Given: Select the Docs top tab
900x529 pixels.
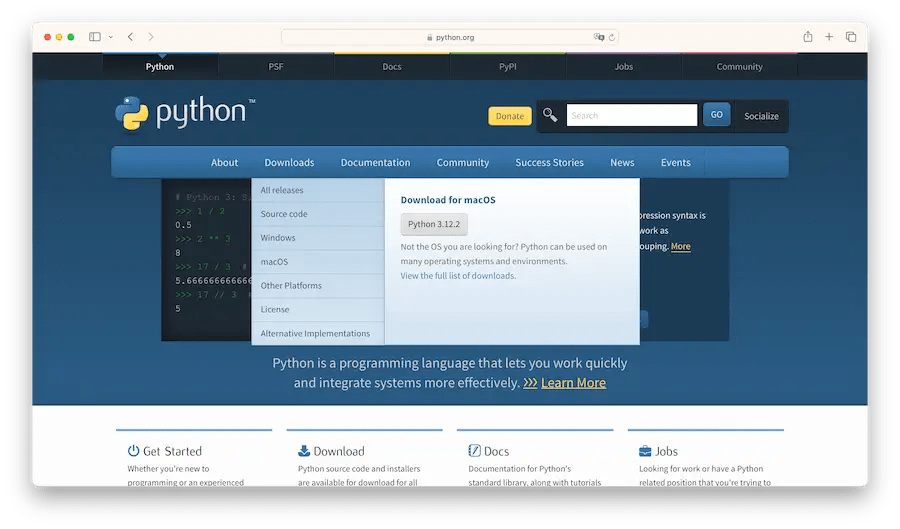Looking at the screenshot, I should coord(392,67).
